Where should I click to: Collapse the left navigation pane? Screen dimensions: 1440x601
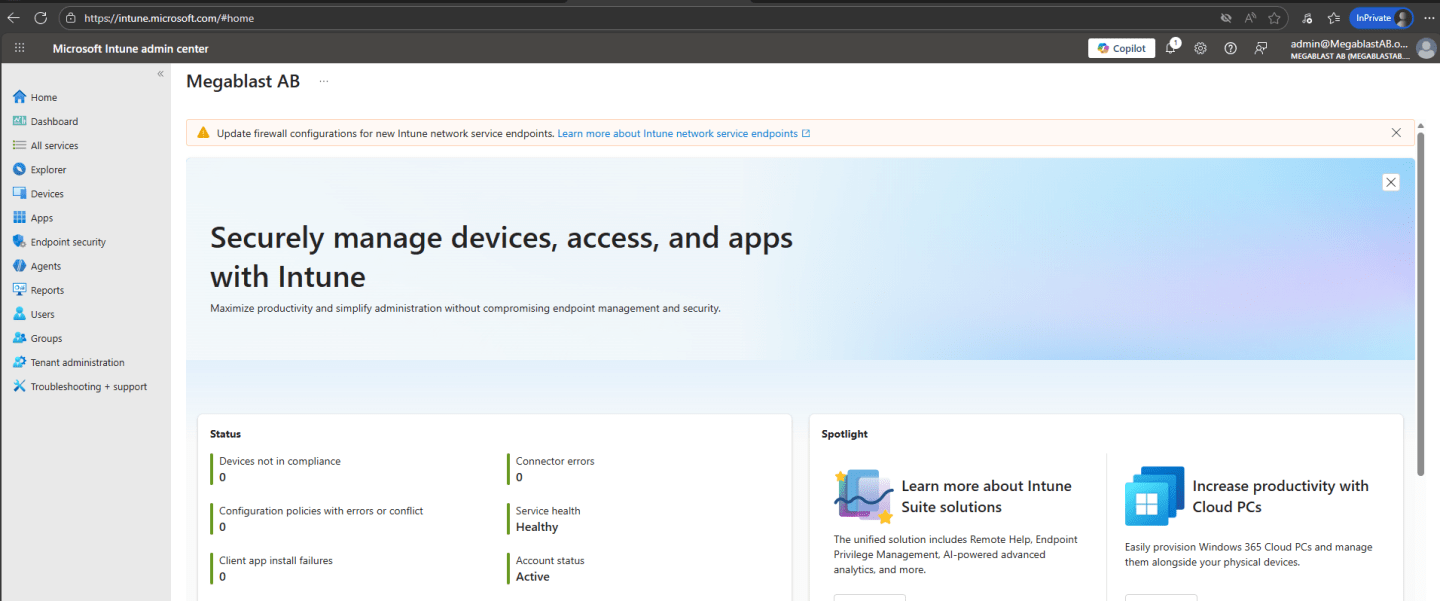point(159,72)
